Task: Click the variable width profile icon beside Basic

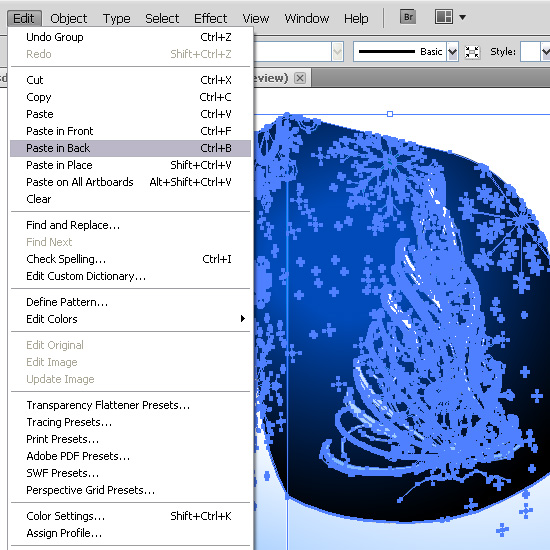Action: point(472,52)
